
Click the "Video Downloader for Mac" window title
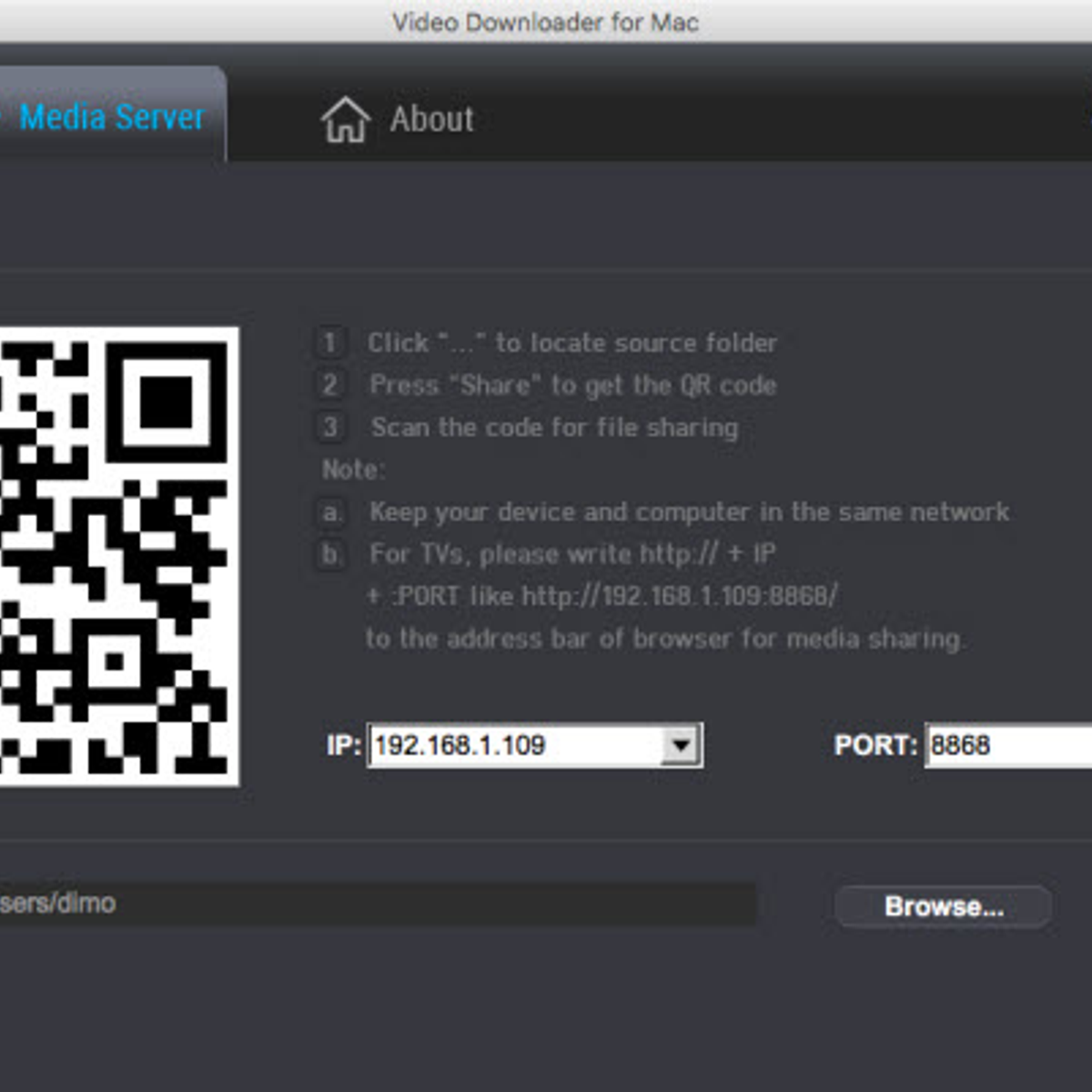click(x=546, y=22)
